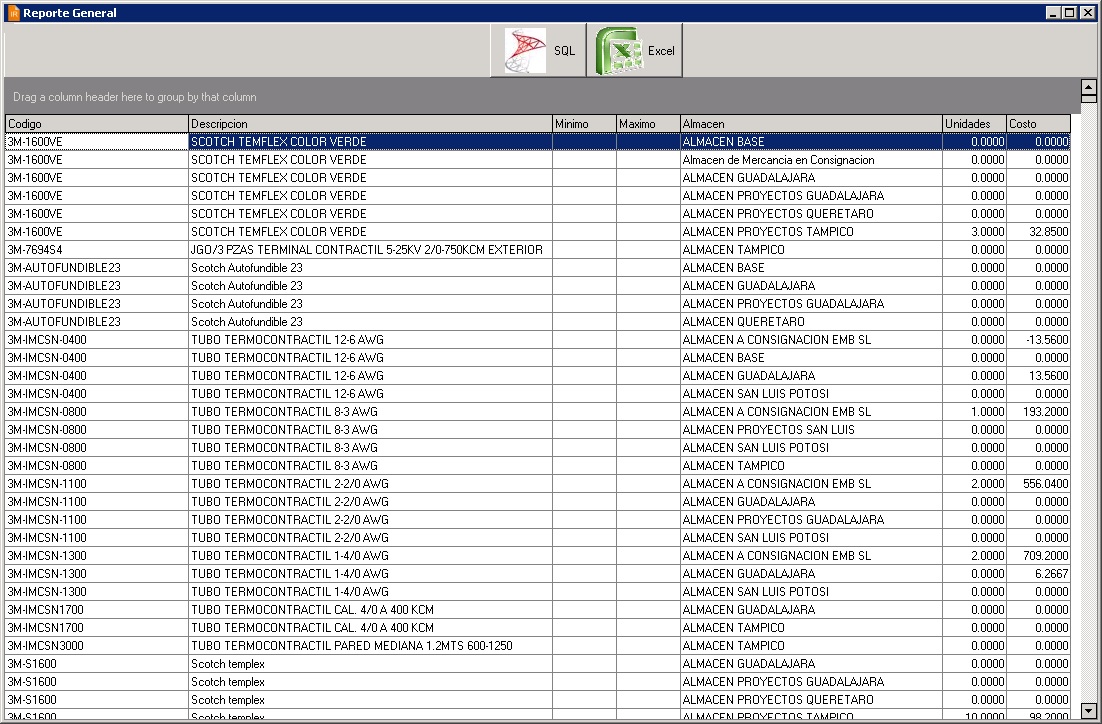1102x724 pixels.
Task: Click the group-by column drop panel
Action: click(540, 97)
